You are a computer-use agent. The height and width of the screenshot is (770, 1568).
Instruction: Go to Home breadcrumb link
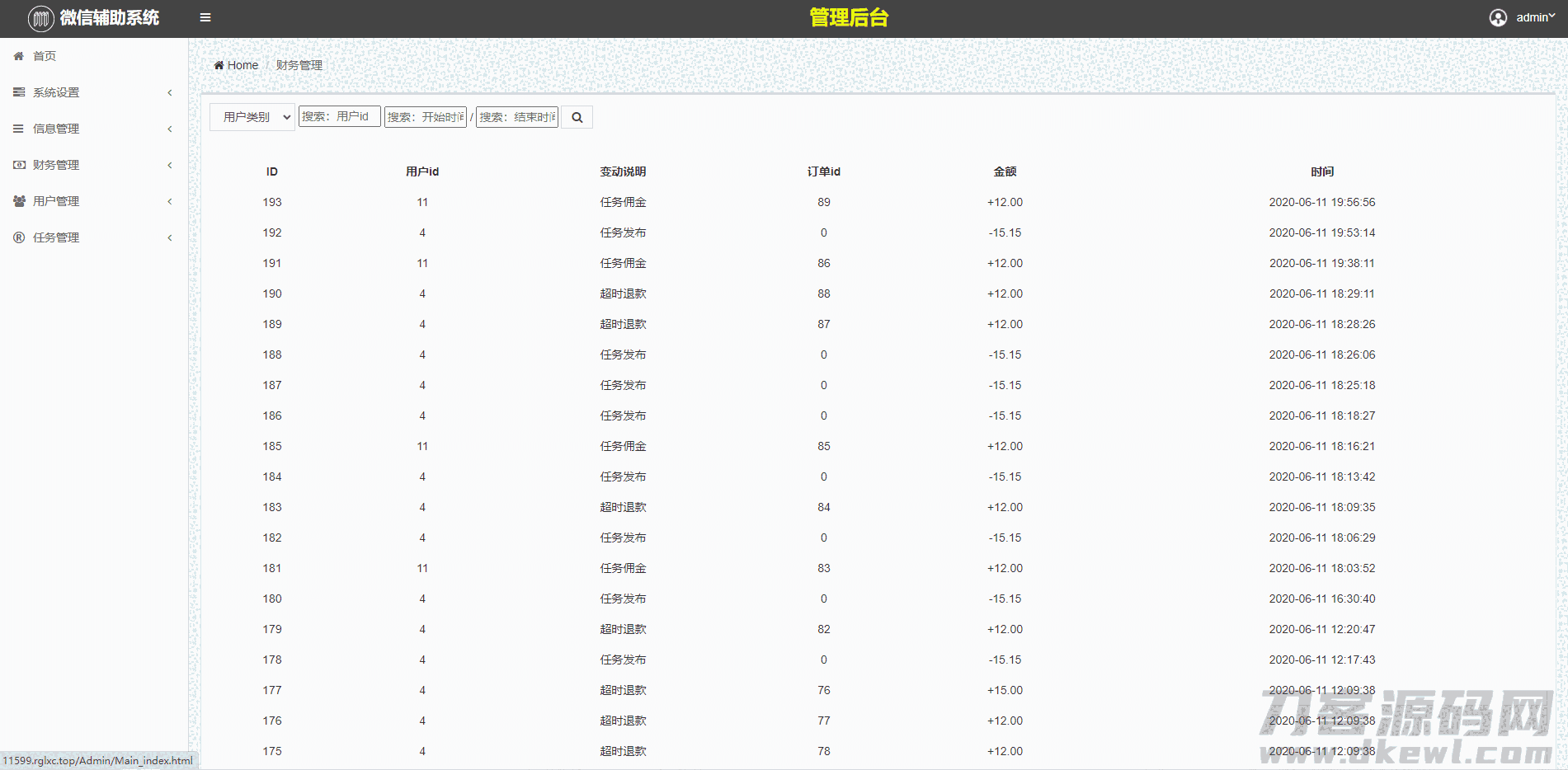242,65
